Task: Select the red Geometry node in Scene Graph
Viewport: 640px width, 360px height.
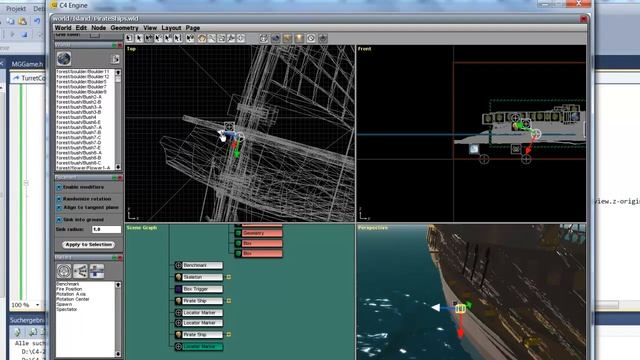Action: pyautogui.click(x=262, y=233)
